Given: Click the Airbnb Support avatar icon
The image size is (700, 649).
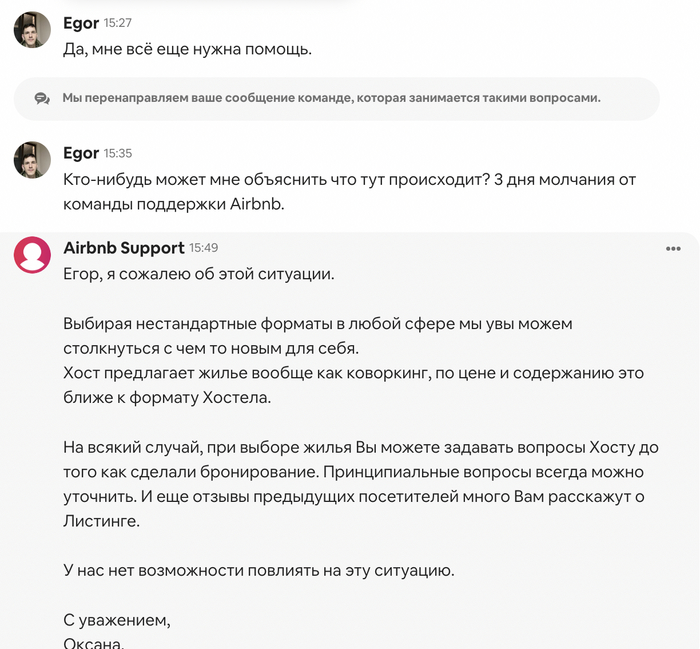Looking at the screenshot, I should [x=32, y=255].
